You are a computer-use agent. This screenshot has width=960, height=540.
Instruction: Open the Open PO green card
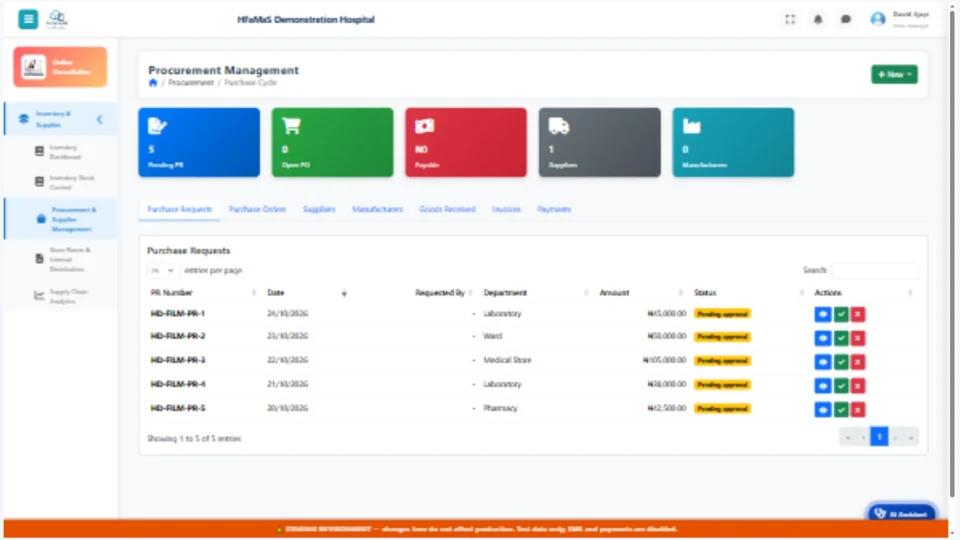click(x=332, y=142)
